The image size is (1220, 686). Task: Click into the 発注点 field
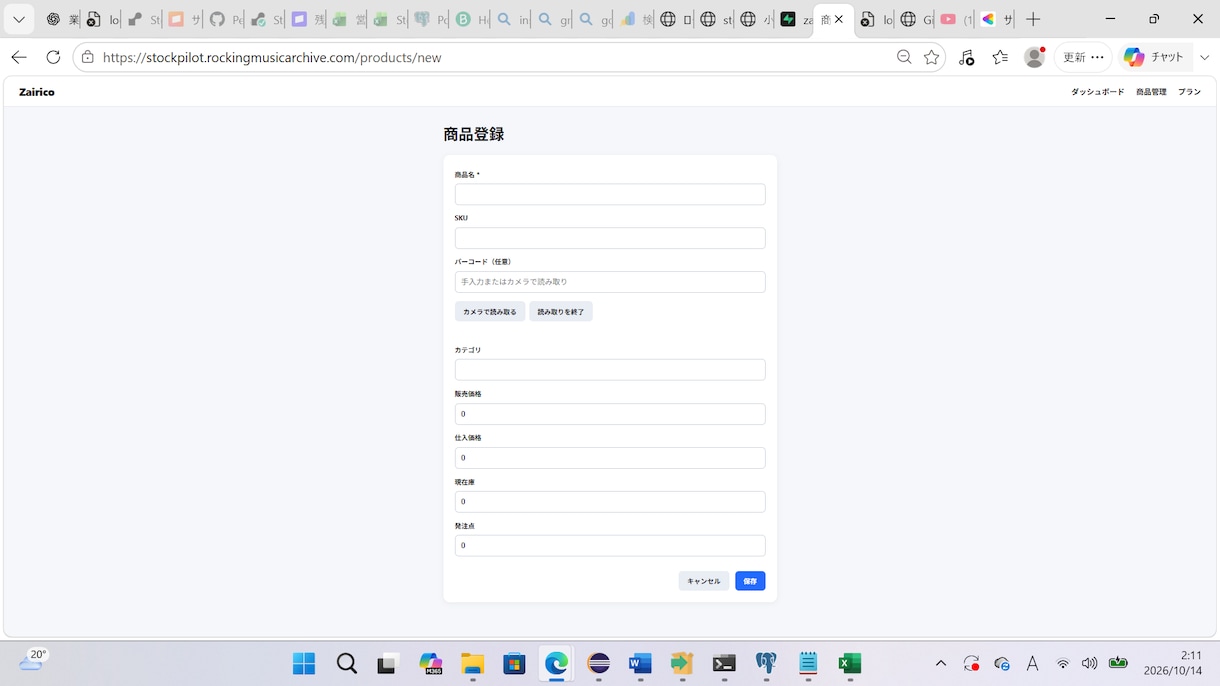tap(610, 546)
